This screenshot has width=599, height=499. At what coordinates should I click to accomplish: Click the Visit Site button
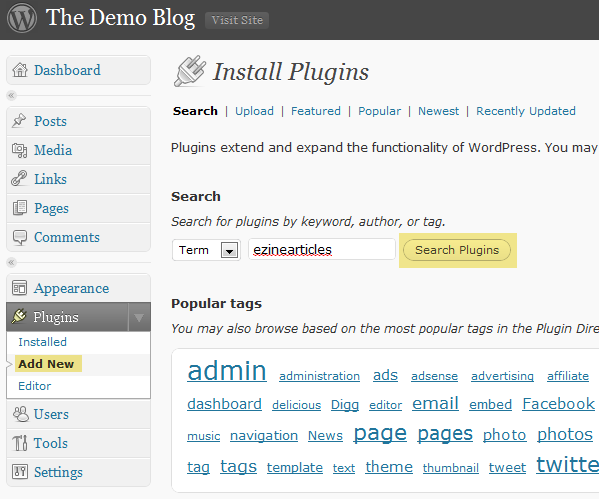(237, 20)
